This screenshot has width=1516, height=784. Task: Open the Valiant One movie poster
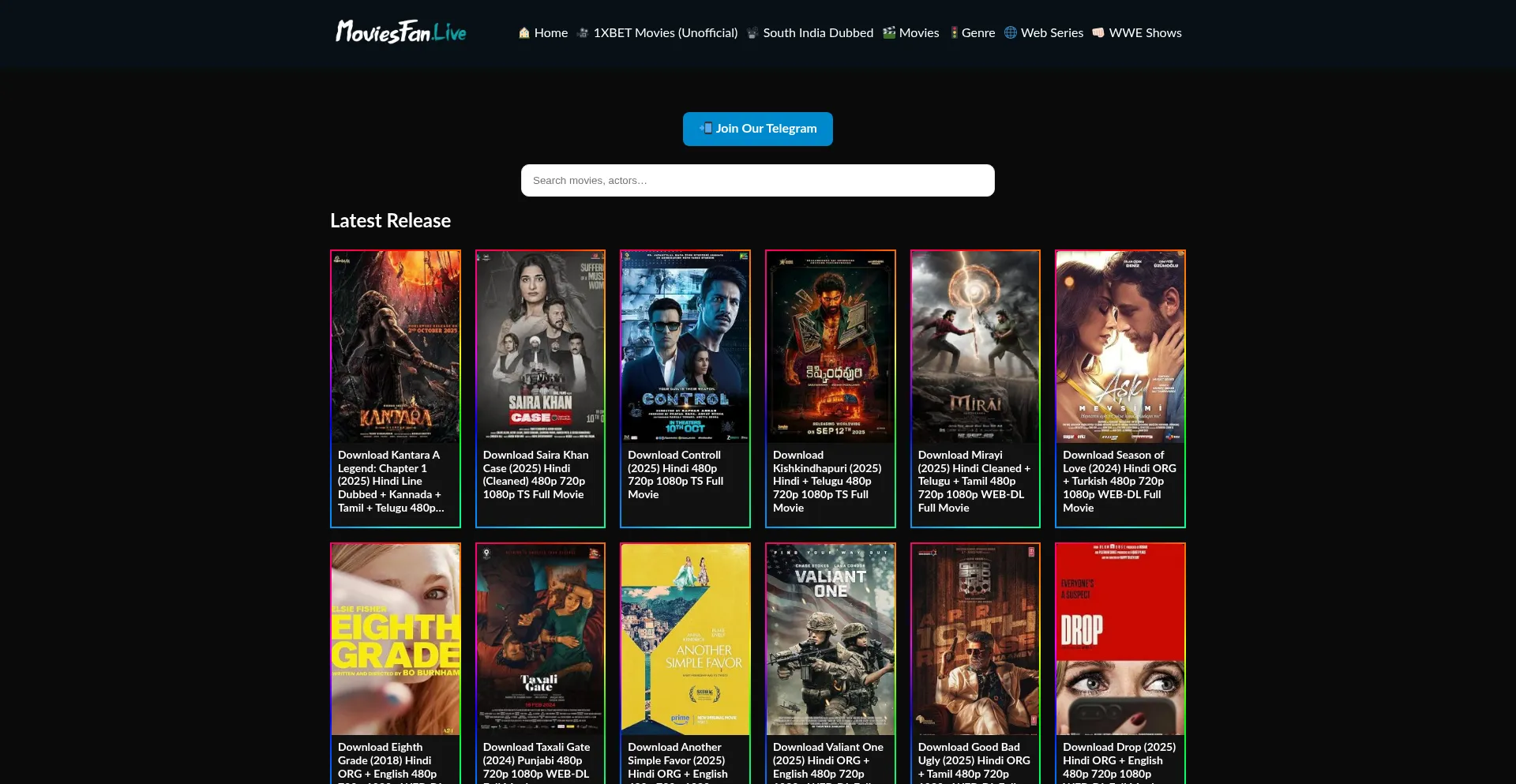click(x=830, y=639)
